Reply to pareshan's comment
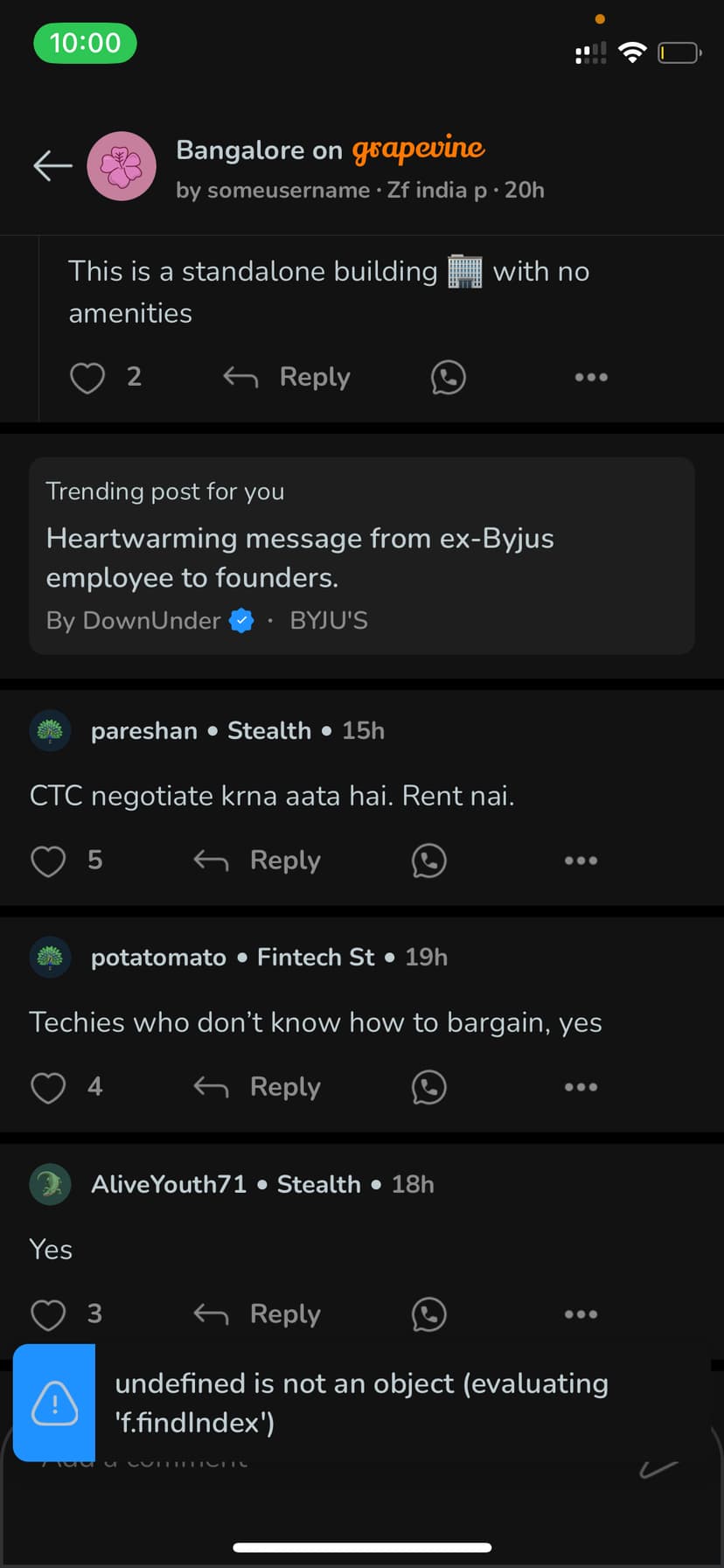The width and height of the screenshot is (724, 1568). tap(257, 861)
